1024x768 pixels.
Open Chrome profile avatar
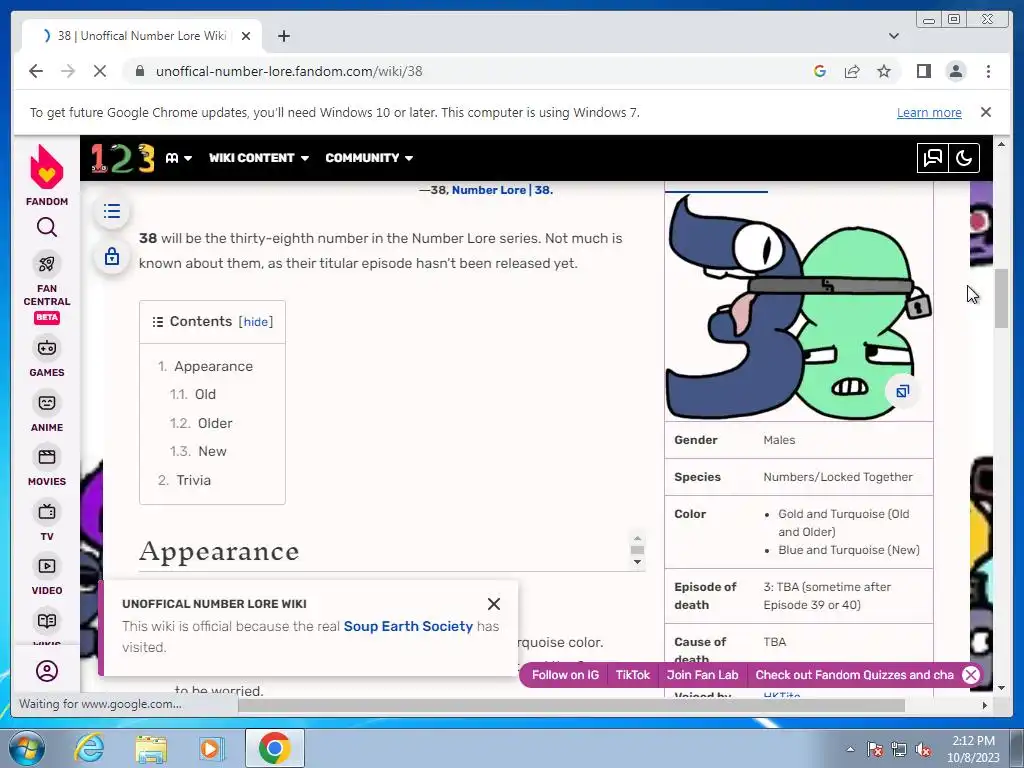coord(956,71)
